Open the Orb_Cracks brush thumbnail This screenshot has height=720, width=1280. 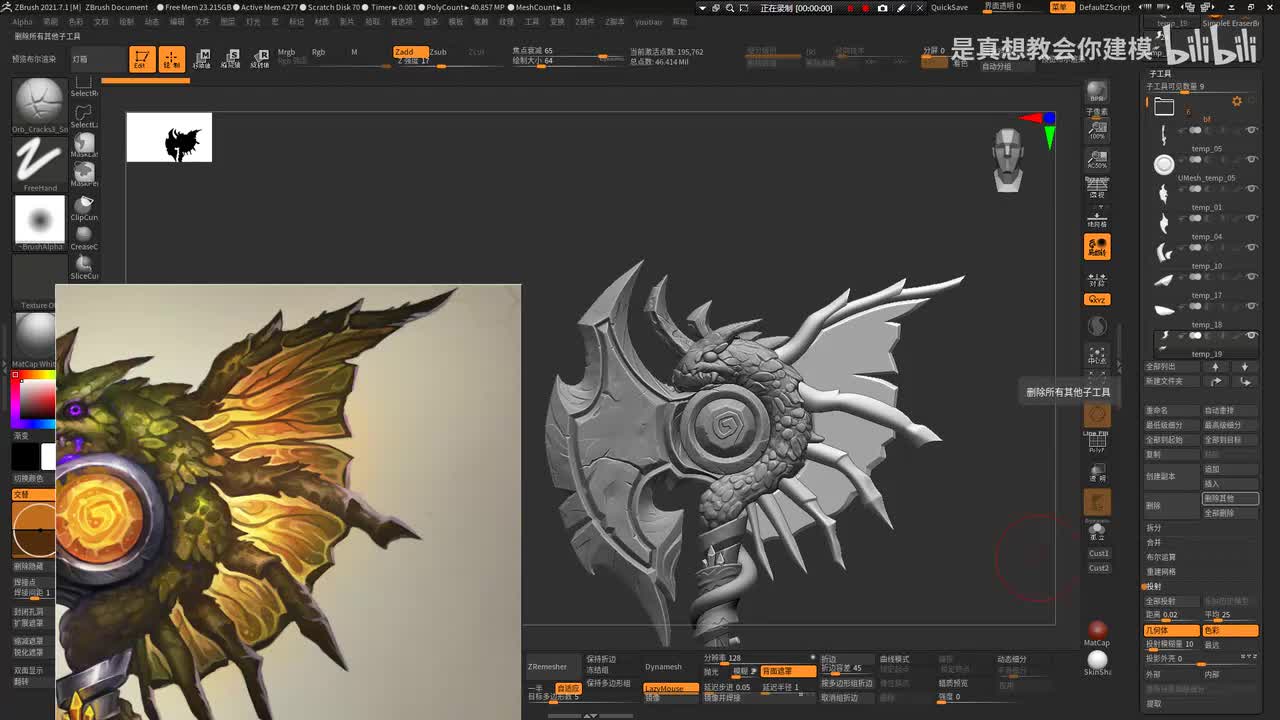pyautogui.click(x=40, y=104)
